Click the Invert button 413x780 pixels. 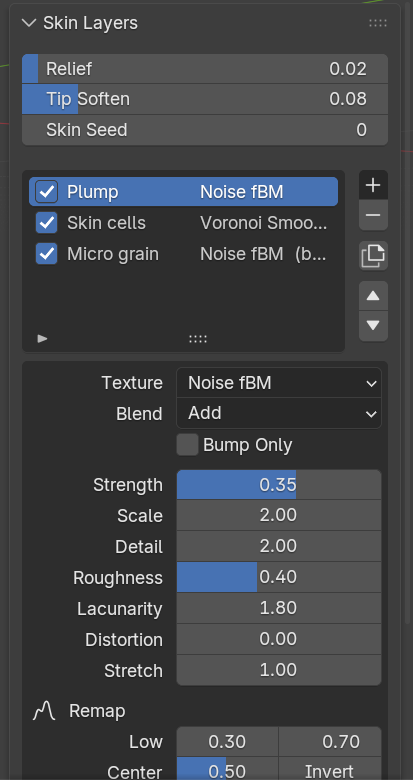tap(330, 770)
